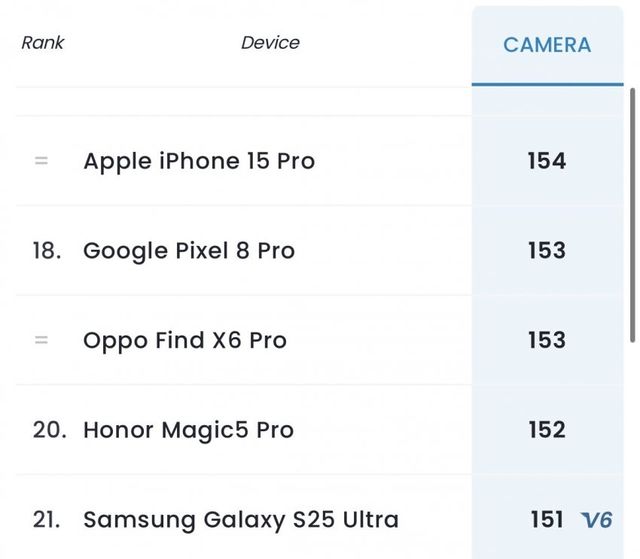640x559 pixels.
Task: Open the Honor Magic5 Pro entry
Action: [188, 430]
